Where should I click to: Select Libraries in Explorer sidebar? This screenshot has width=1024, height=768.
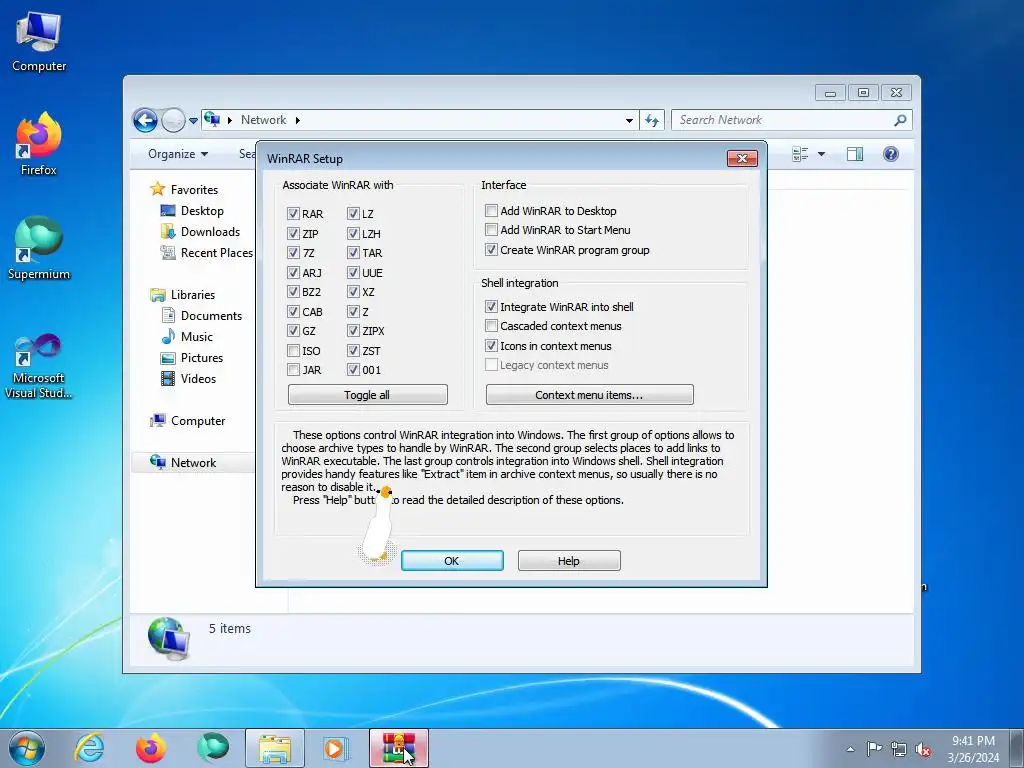[193, 295]
